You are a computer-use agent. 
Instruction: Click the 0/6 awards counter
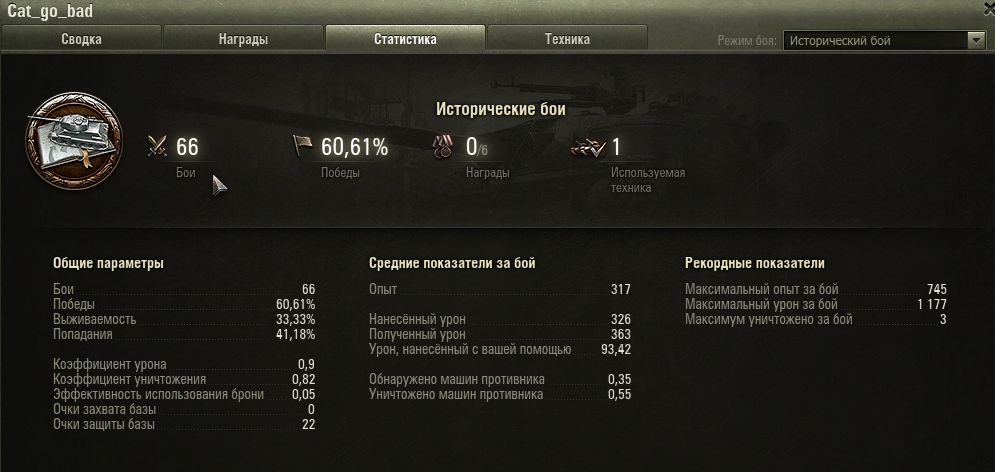(477, 147)
